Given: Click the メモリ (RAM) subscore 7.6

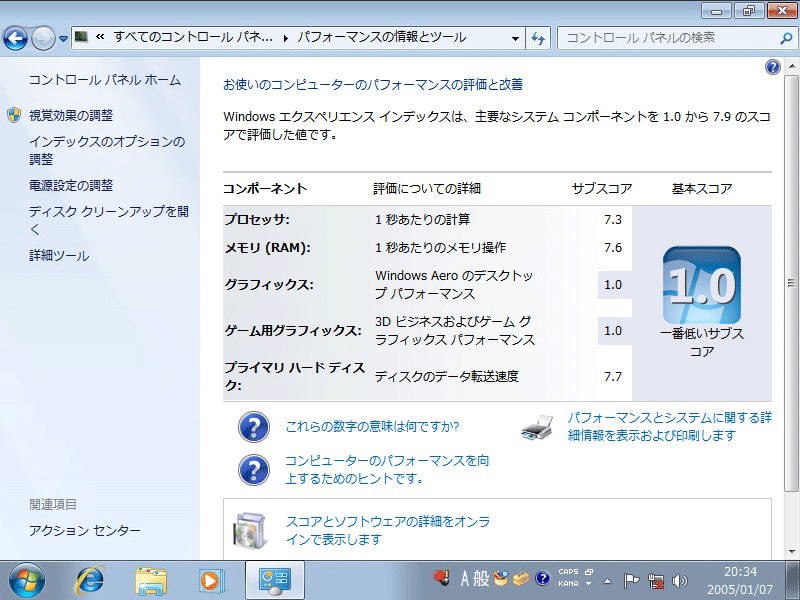Looking at the screenshot, I should [613, 248].
